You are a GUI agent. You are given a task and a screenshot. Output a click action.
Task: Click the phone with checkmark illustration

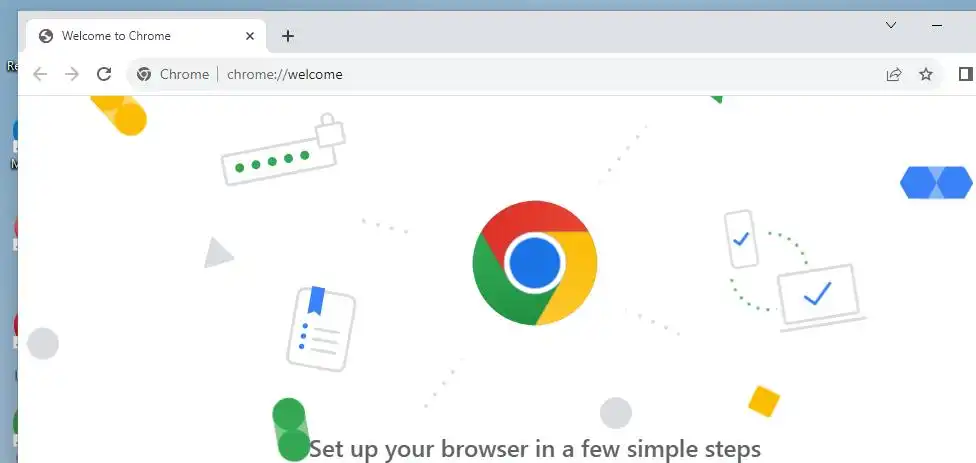[x=741, y=239]
